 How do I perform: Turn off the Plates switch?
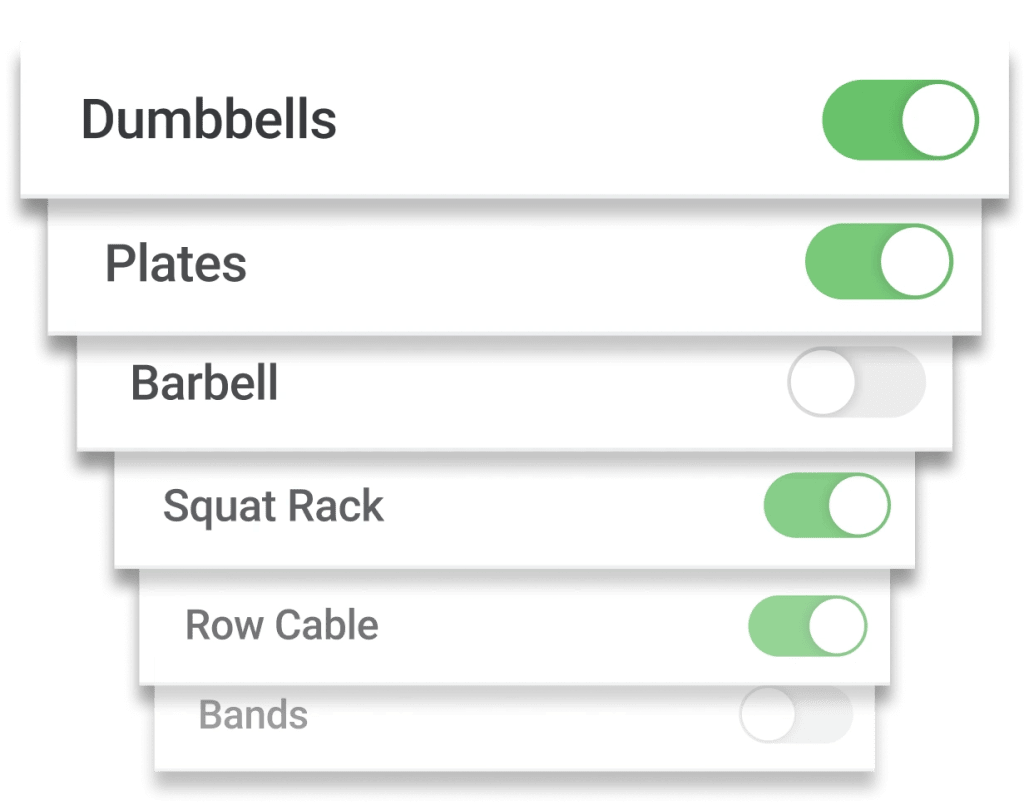pos(878,262)
